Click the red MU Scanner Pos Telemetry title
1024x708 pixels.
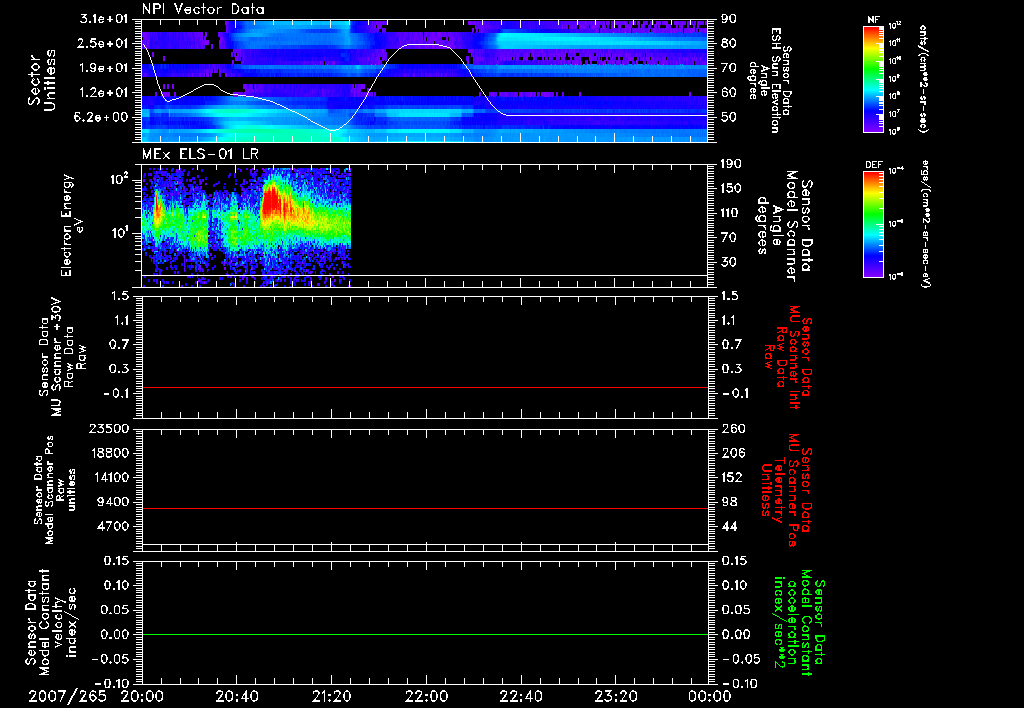click(x=787, y=490)
